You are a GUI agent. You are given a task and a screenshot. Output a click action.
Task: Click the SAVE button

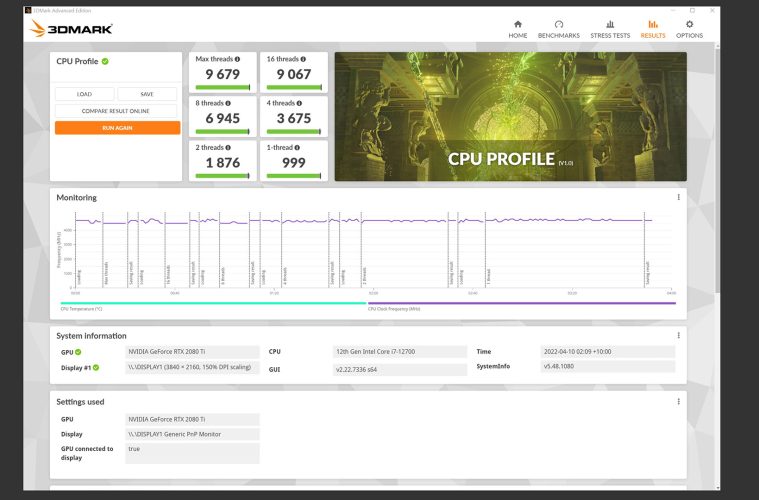pyautogui.click(x=147, y=94)
